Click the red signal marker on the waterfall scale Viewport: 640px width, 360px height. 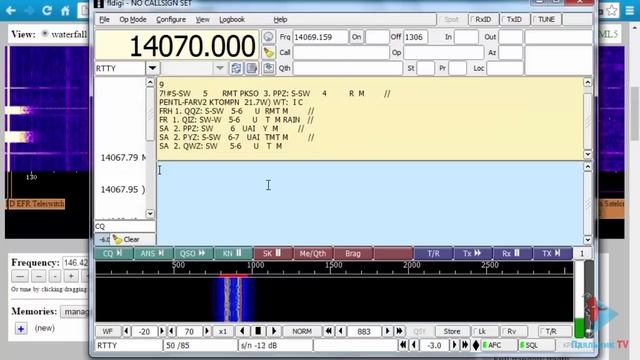(x=233, y=276)
